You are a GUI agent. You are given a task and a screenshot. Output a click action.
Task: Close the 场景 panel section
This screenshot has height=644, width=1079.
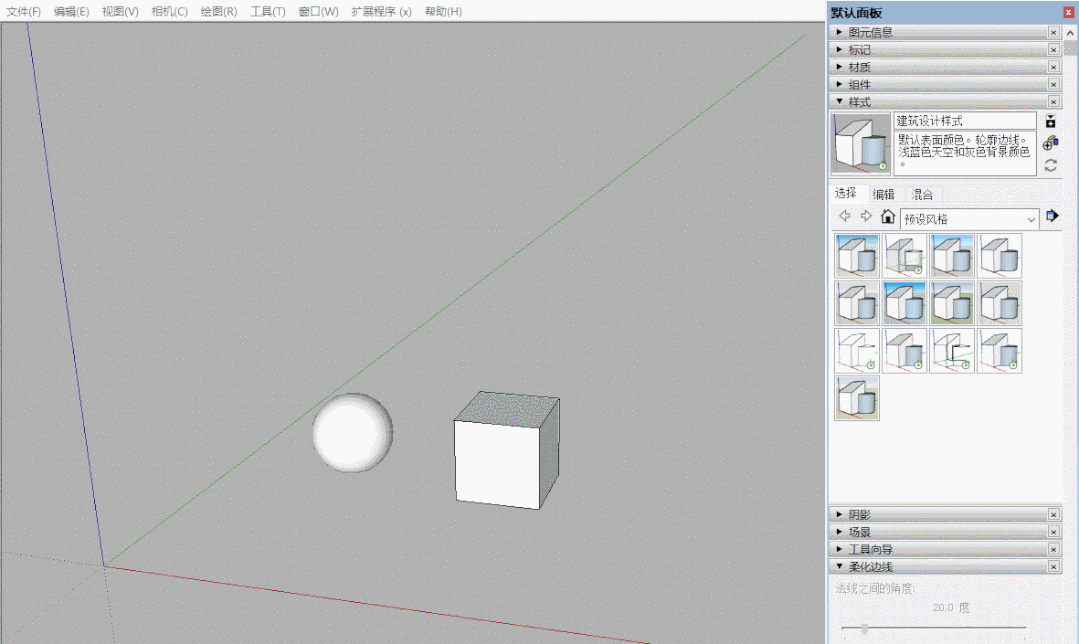(x=1054, y=532)
